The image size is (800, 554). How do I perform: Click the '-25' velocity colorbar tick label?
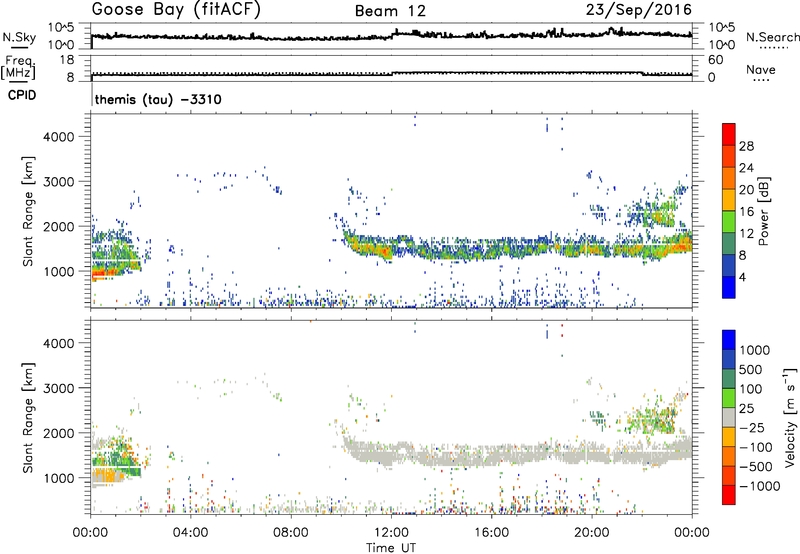pos(752,427)
